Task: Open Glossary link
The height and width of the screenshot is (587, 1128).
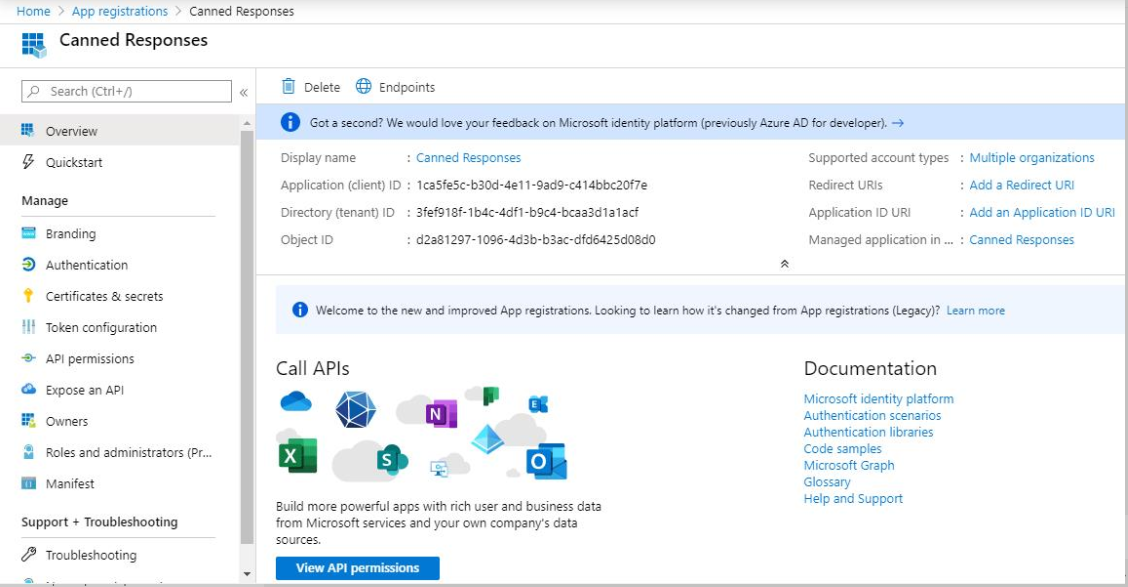Action: click(x=827, y=481)
